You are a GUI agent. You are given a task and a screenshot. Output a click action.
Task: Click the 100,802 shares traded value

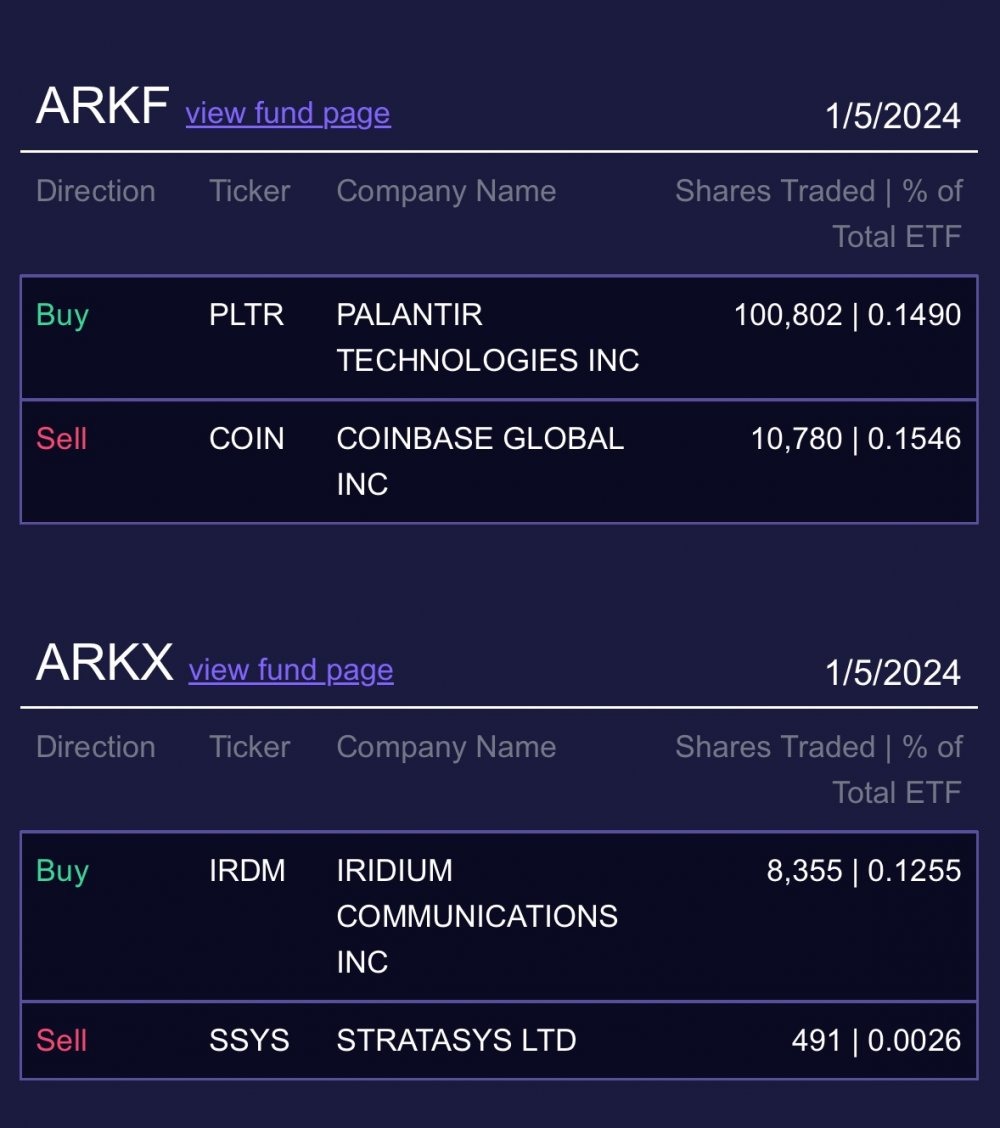tap(788, 315)
